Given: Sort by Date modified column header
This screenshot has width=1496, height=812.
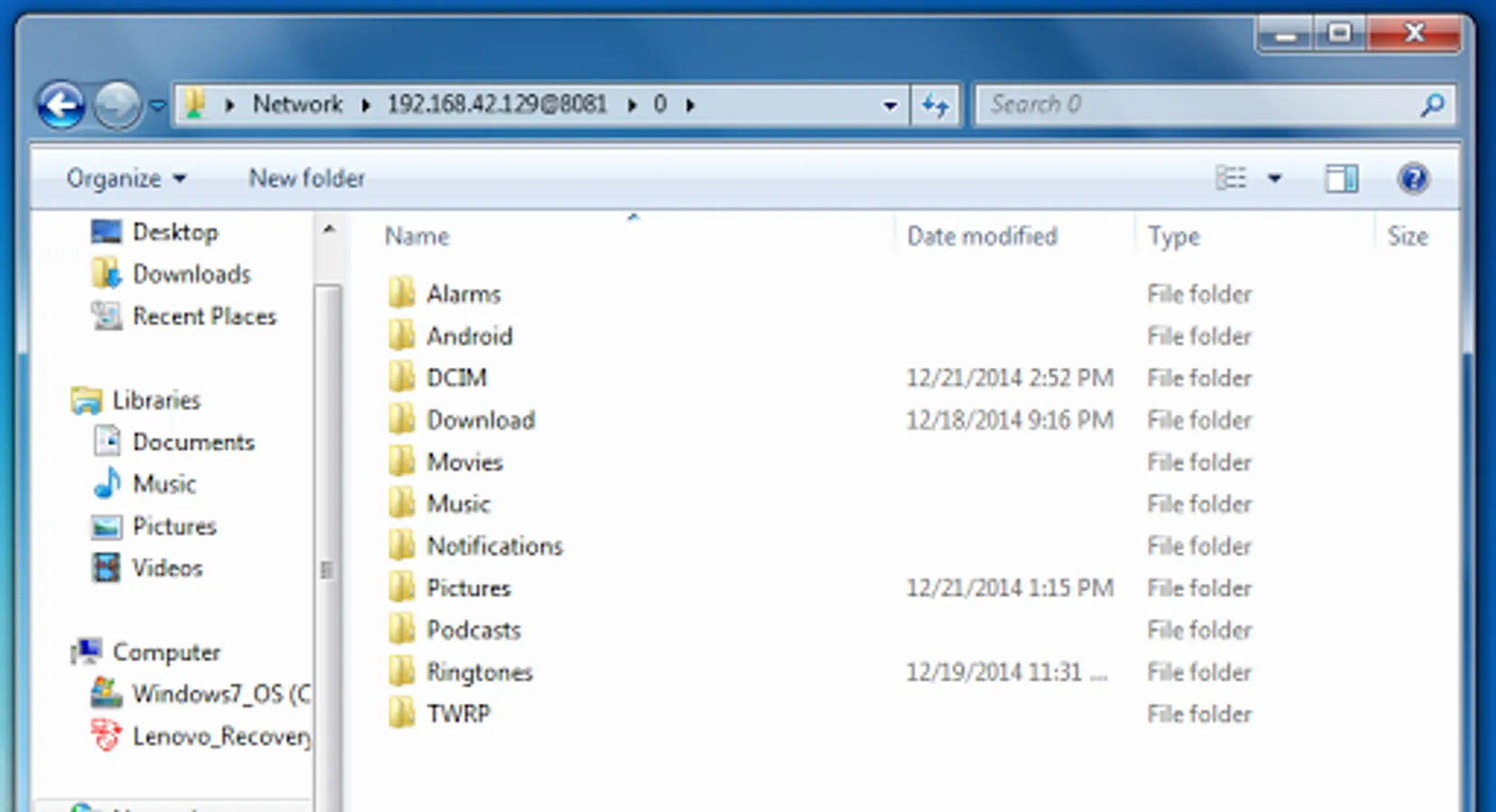Looking at the screenshot, I should click(982, 236).
